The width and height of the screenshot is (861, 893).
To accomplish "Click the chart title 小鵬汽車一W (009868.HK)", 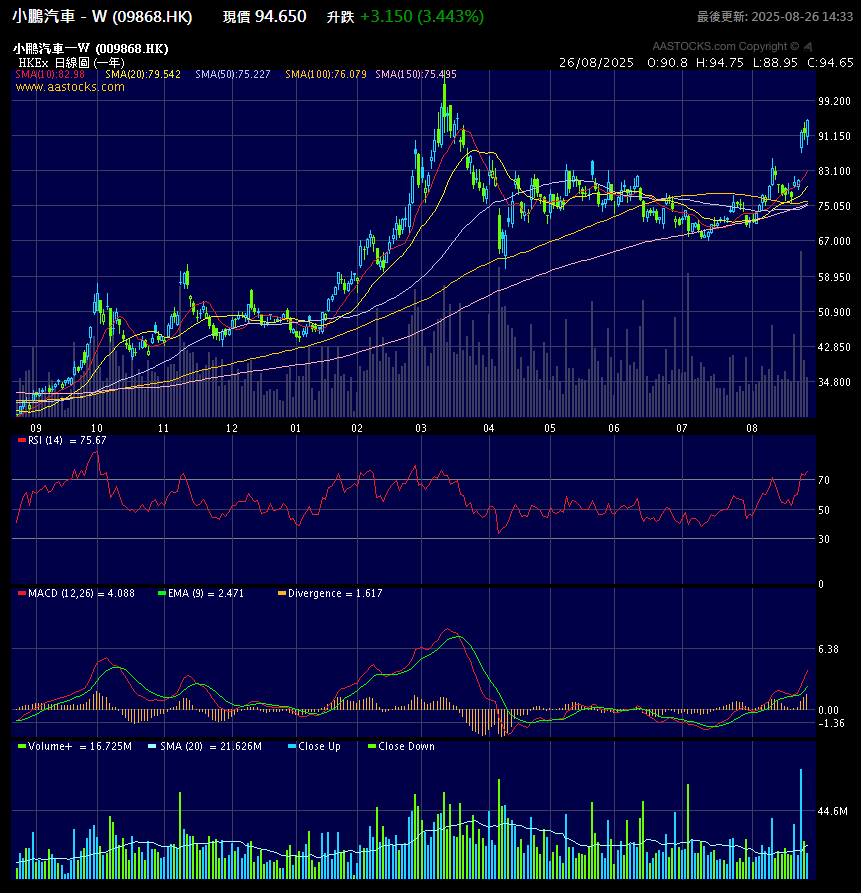I will click(91, 48).
